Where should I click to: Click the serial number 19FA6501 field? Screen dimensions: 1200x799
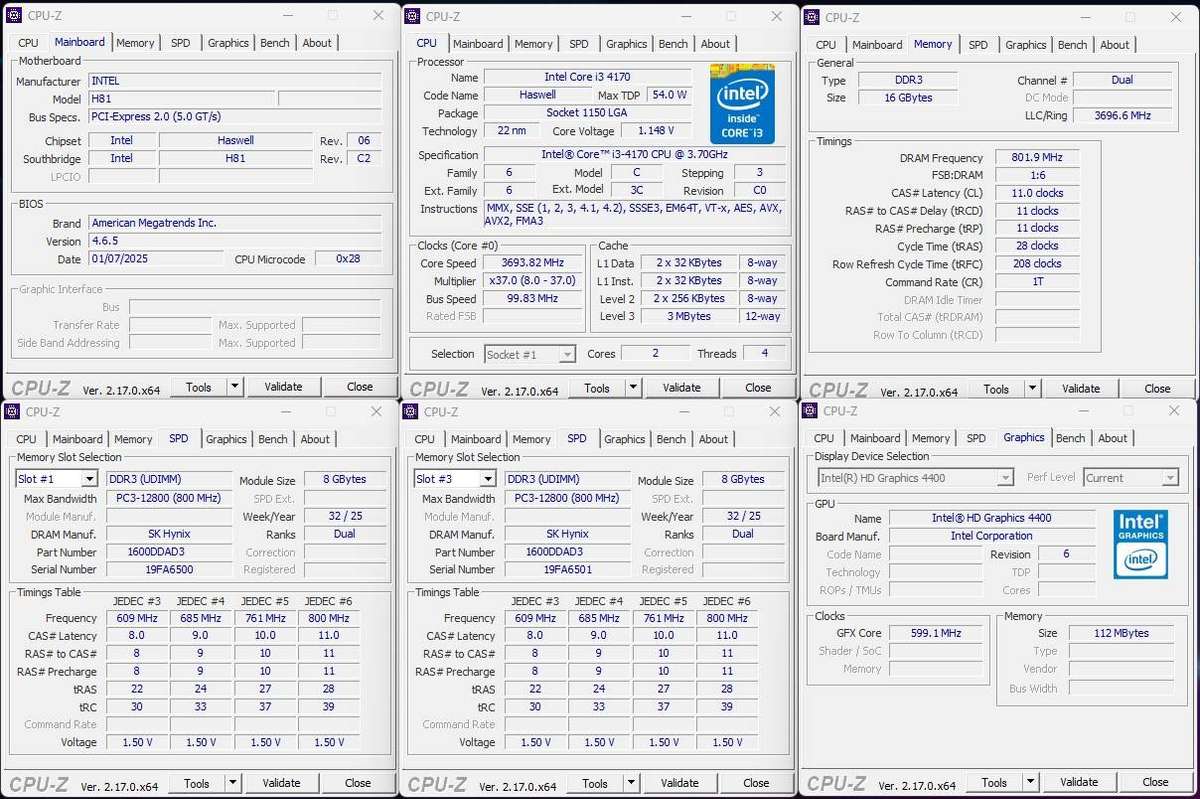[567, 569]
